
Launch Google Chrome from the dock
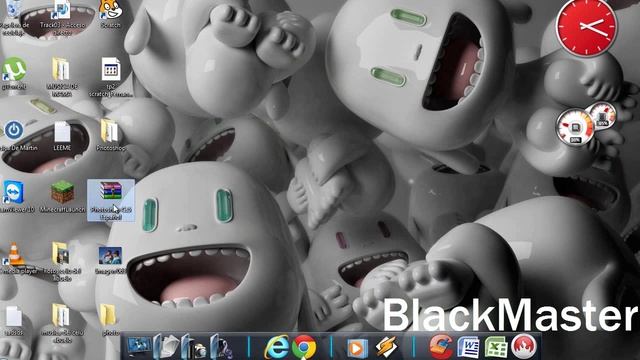[304, 347]
